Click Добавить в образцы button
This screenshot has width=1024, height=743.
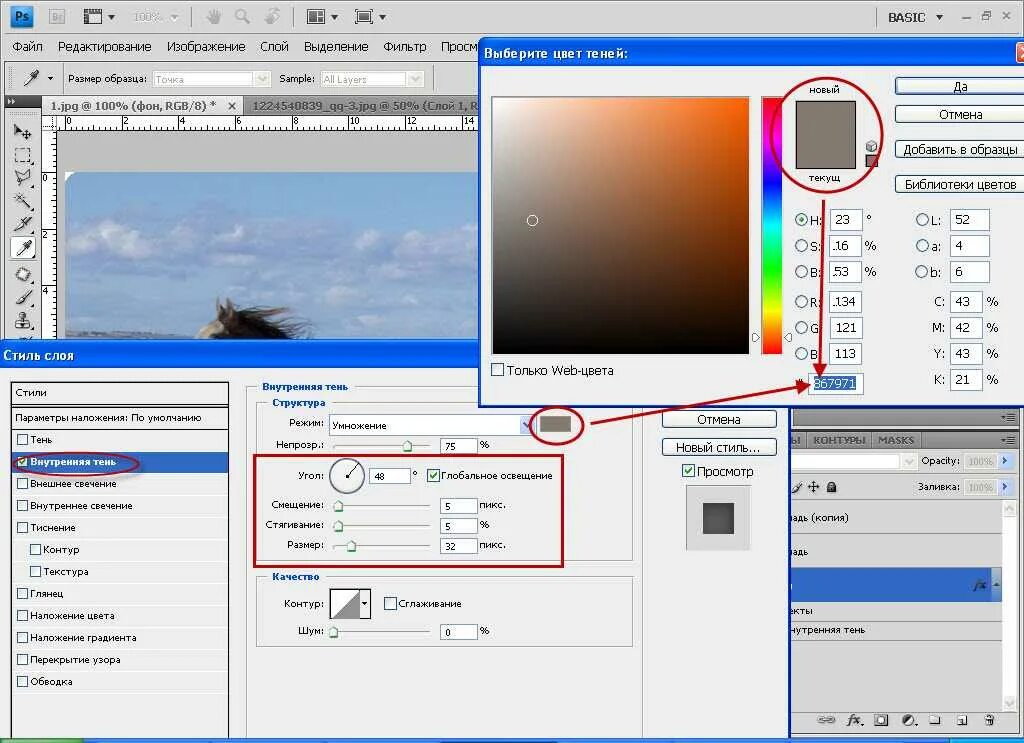coord(959,150)
